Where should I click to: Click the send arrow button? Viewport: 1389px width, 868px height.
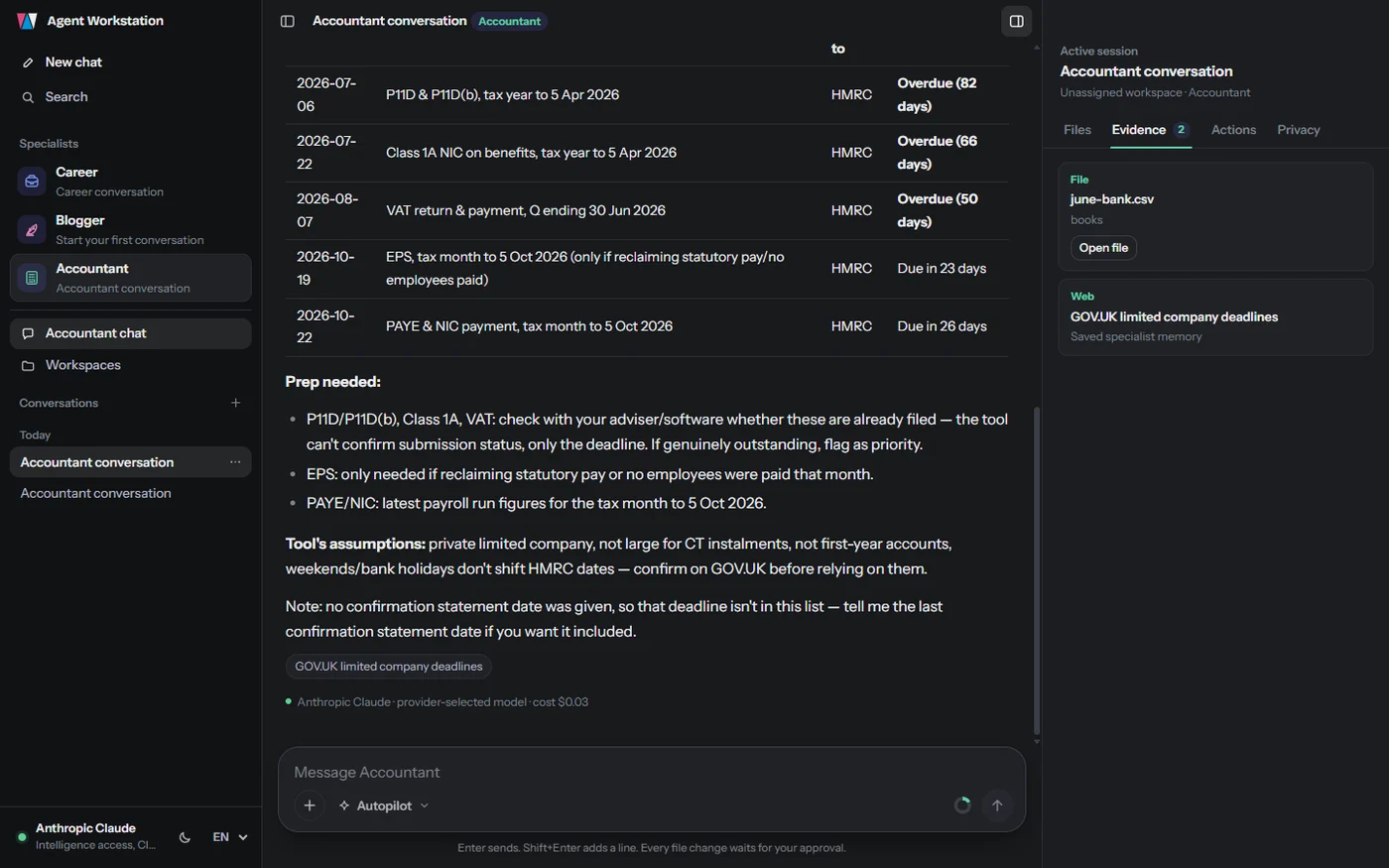(x=997, y=806)
